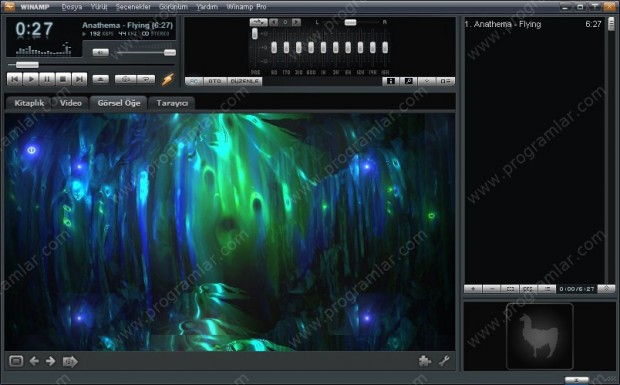This screenshot has height=385, width=620.
Task: Click the 6:27 duration in the playlist
Action: 593,24
